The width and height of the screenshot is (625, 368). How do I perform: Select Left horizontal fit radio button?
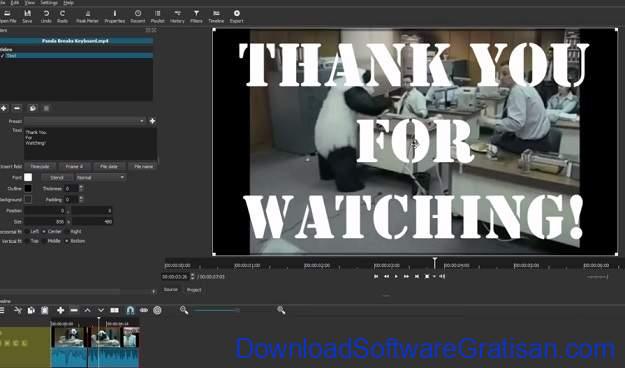coord(28,231)
